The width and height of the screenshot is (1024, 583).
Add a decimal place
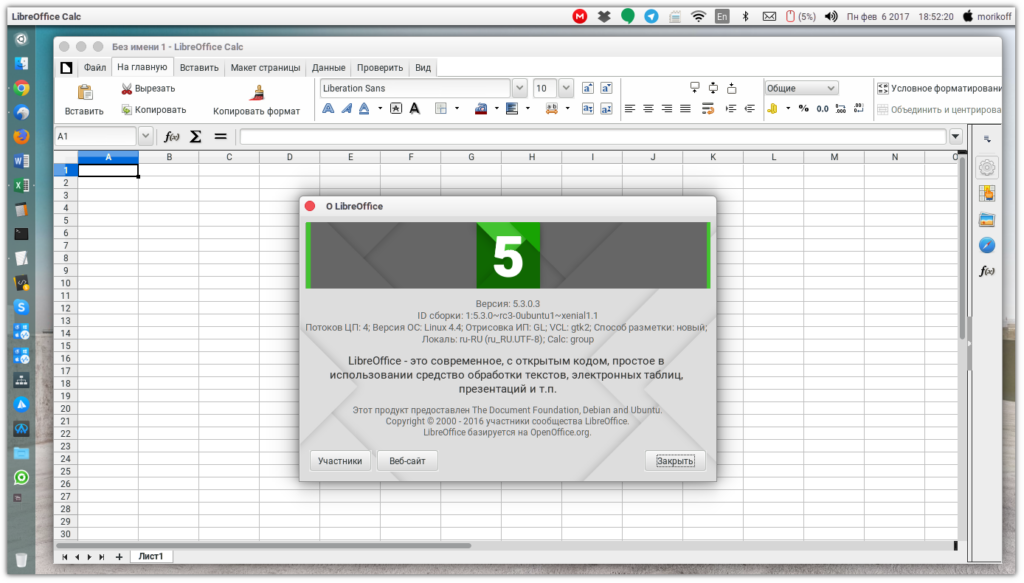tap(840, 109)
